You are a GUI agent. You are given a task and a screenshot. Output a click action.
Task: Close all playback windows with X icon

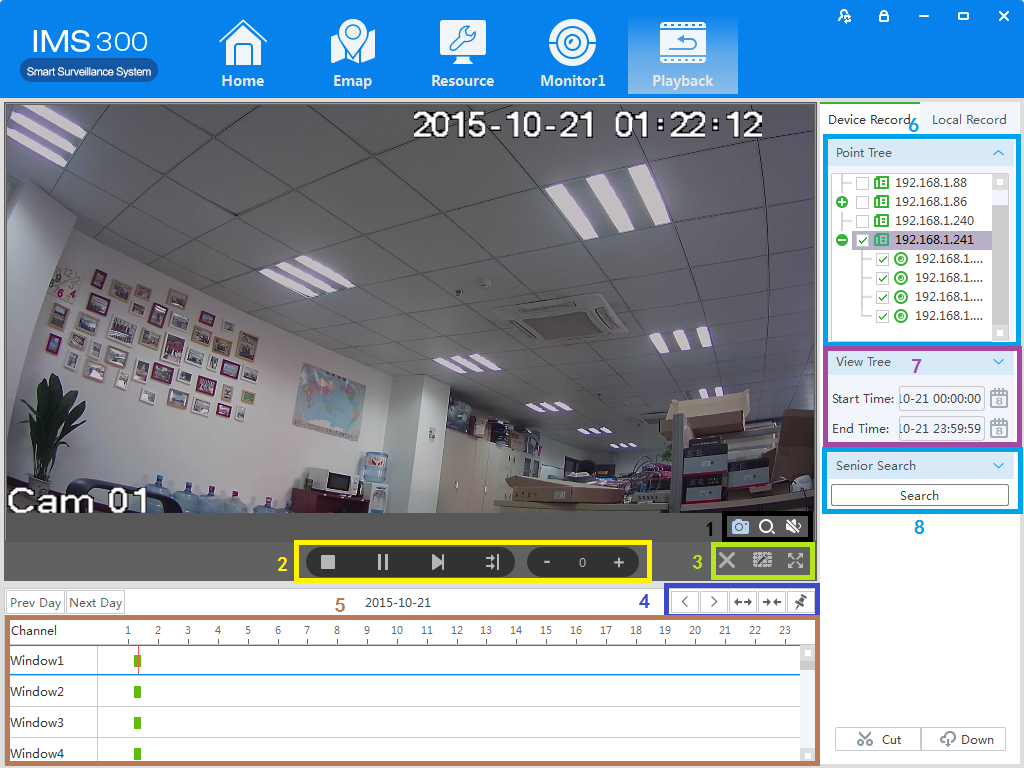tap(727, 561)
